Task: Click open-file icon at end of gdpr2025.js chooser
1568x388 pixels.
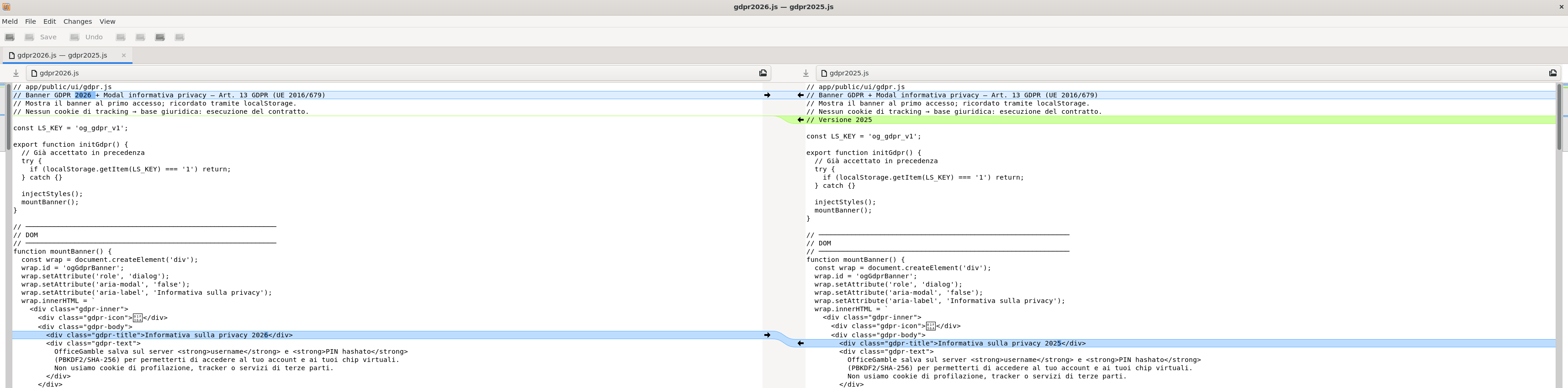Action: click(1553, 73)
